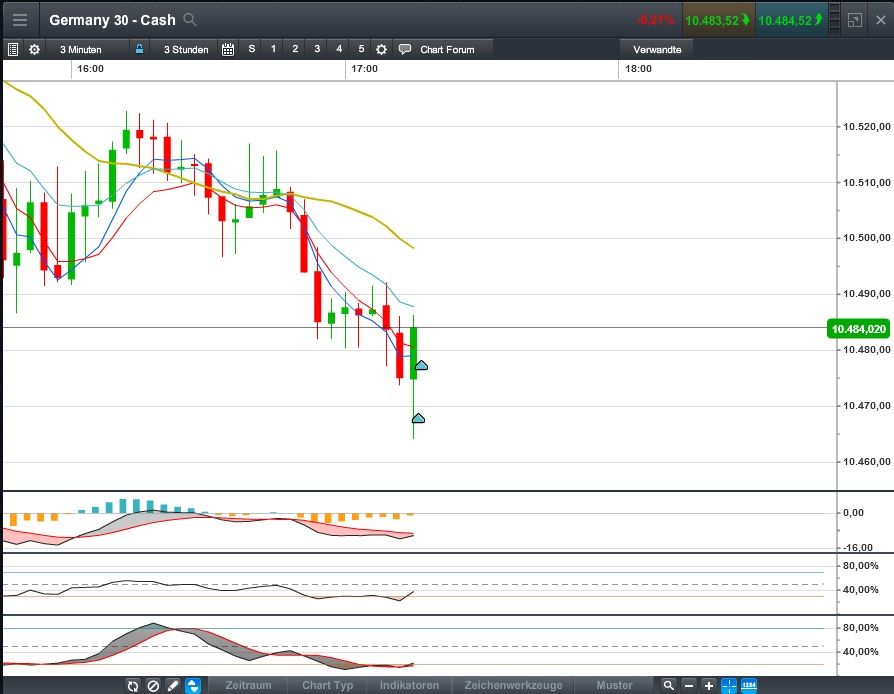Select the S timeframe button

[x=250, y=48]
